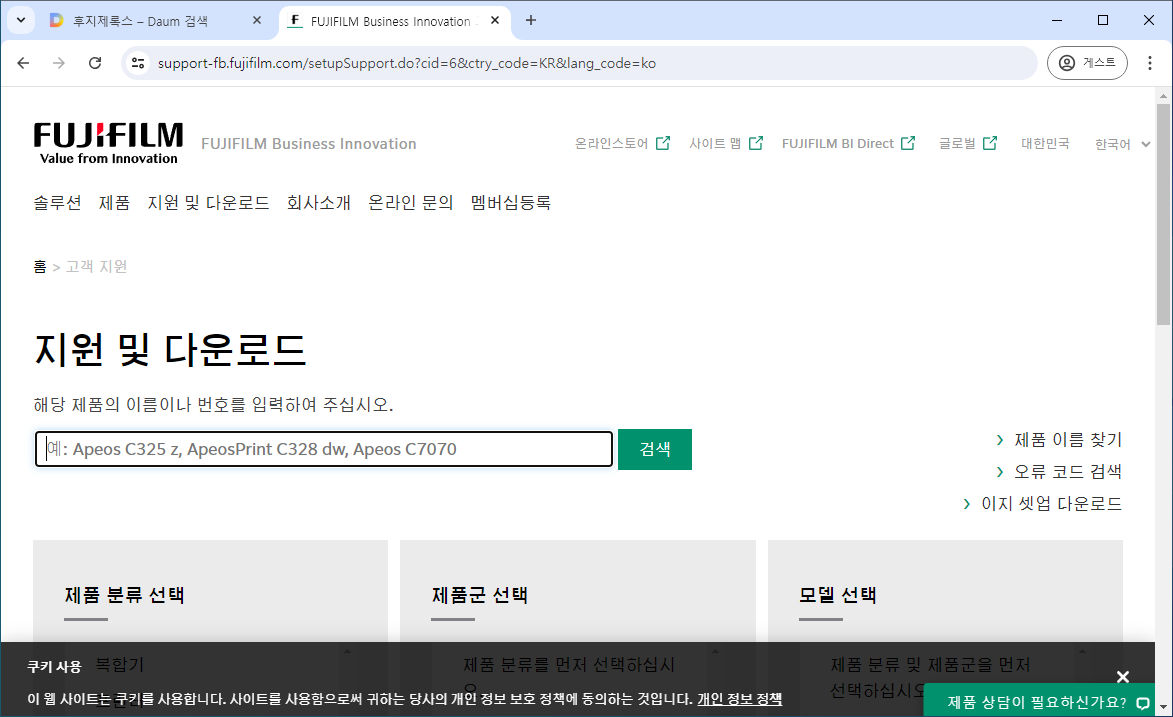The height and width of the screenshot is (717, 1173).
Task: Open the tab search dropdown
Action: pos(21,20)
